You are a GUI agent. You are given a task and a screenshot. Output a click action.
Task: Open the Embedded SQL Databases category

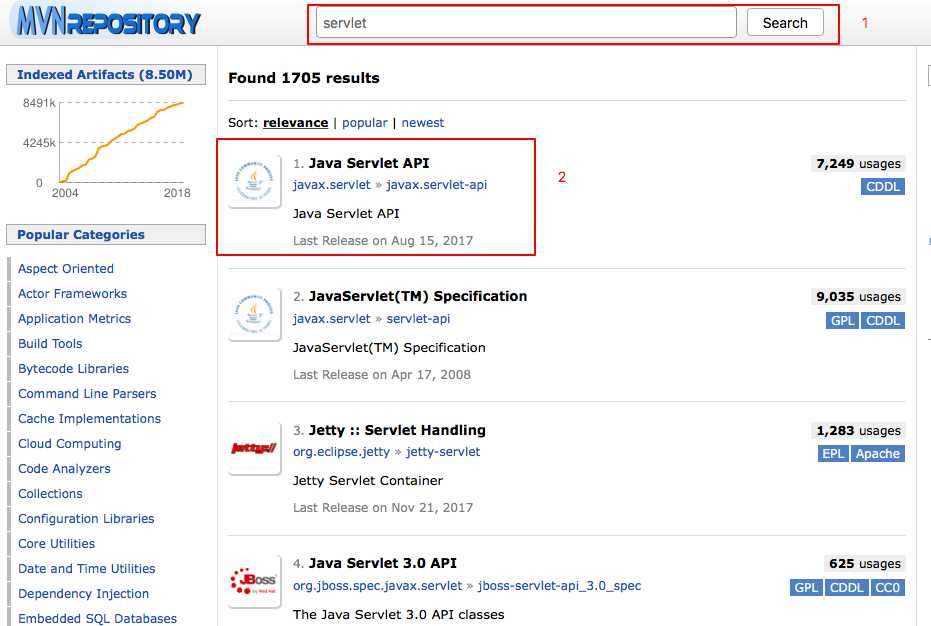[97, 618]
